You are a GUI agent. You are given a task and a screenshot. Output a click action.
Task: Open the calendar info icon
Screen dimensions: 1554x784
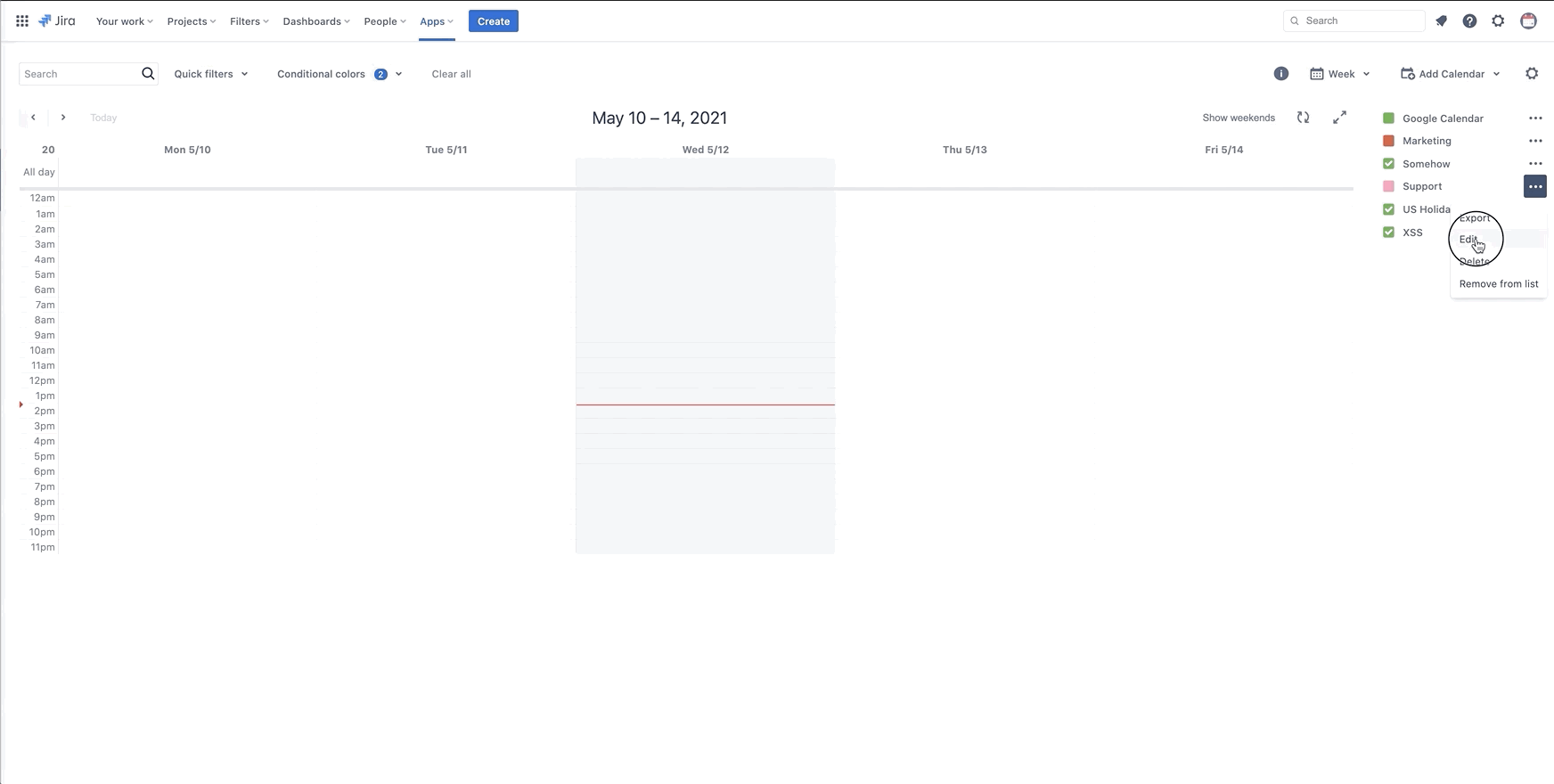point(1280,74)
